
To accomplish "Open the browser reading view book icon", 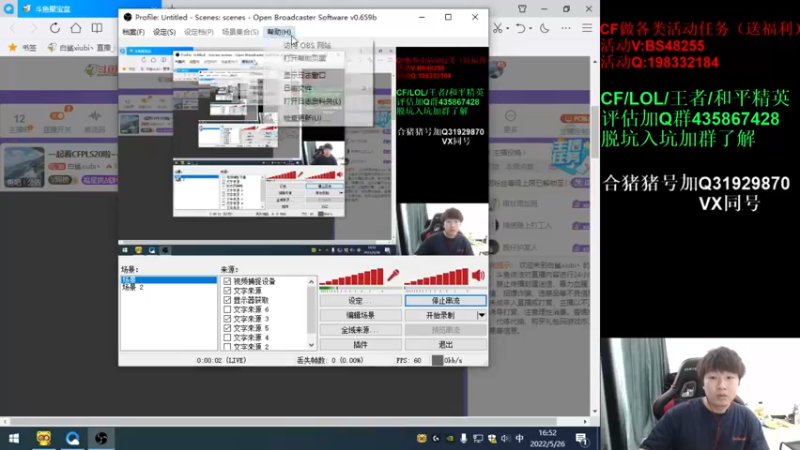I will (x=96, y=28).
